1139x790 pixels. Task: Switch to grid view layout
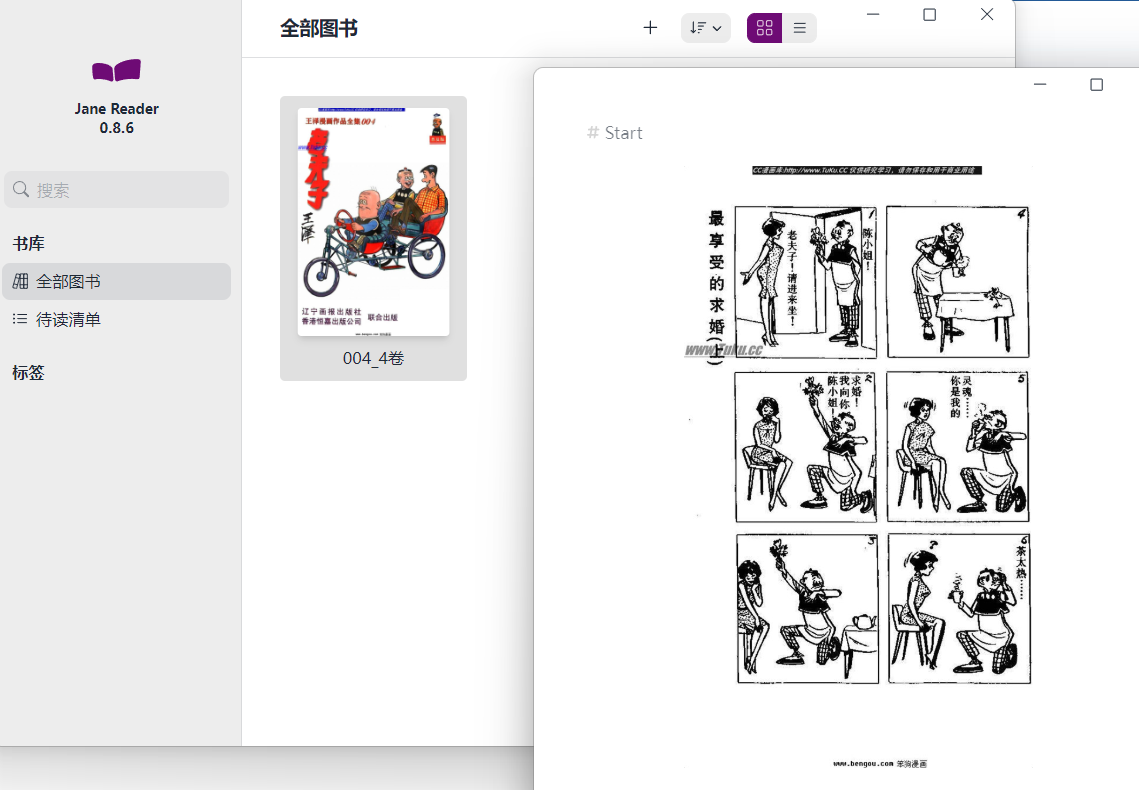click(x=764, y=28)
